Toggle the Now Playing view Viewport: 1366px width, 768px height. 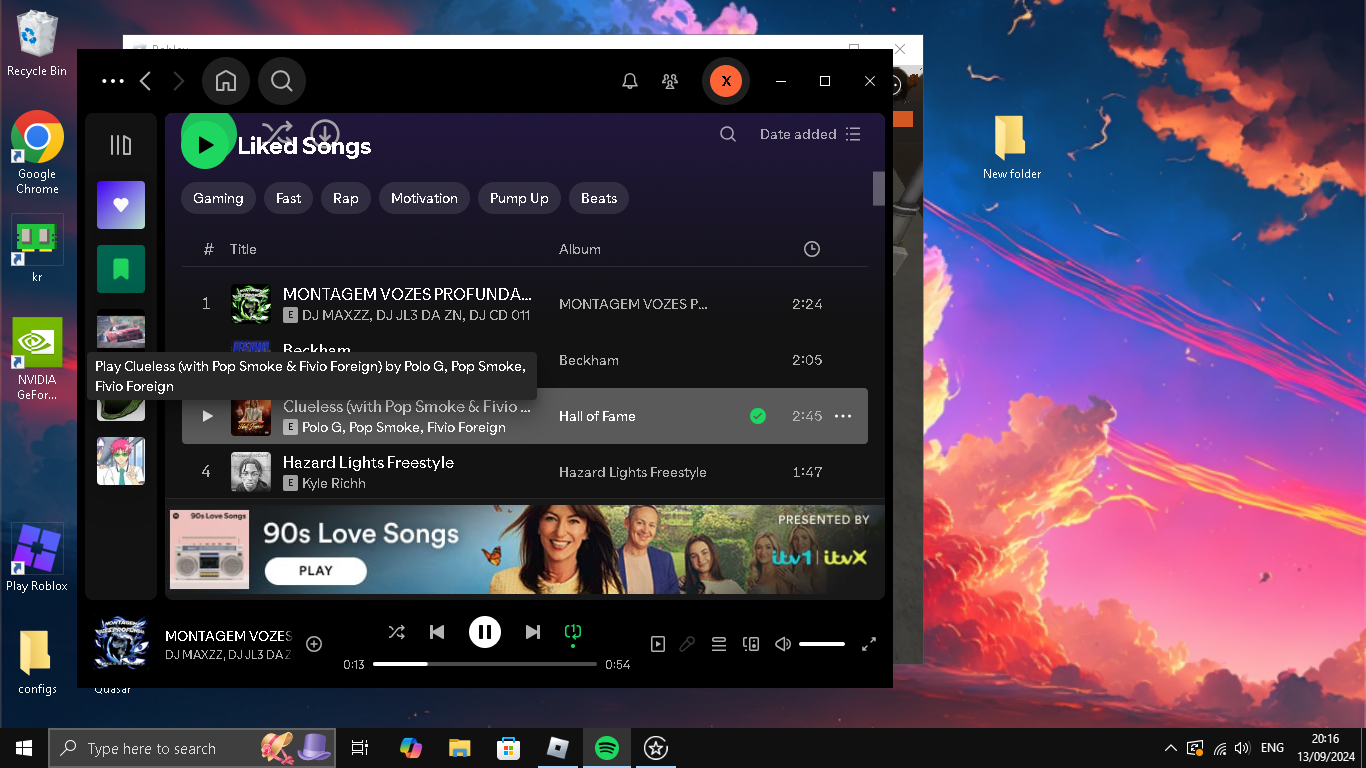[x=658, y=644]
